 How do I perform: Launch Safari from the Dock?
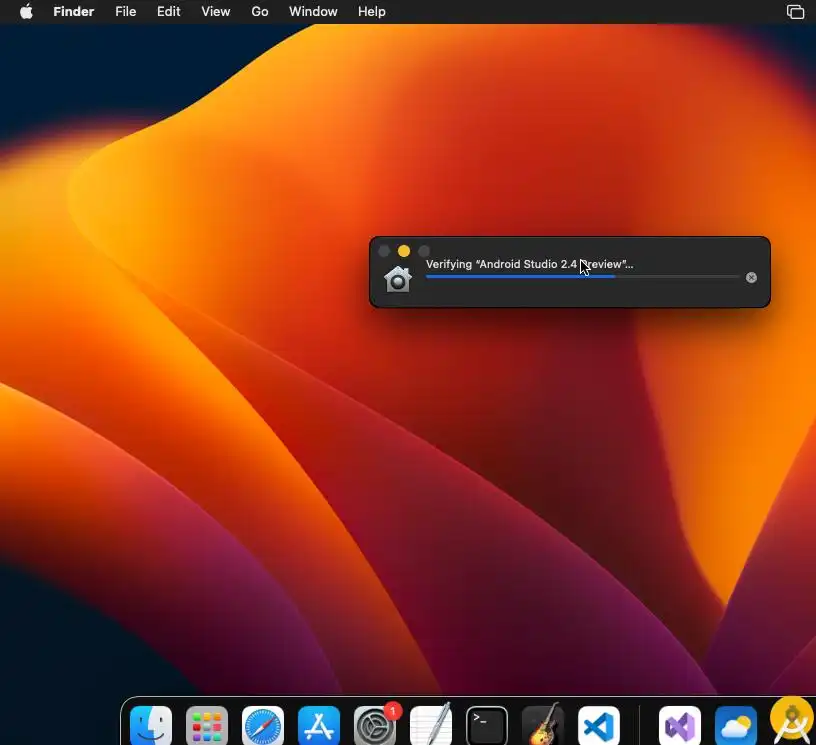(263, 726)
